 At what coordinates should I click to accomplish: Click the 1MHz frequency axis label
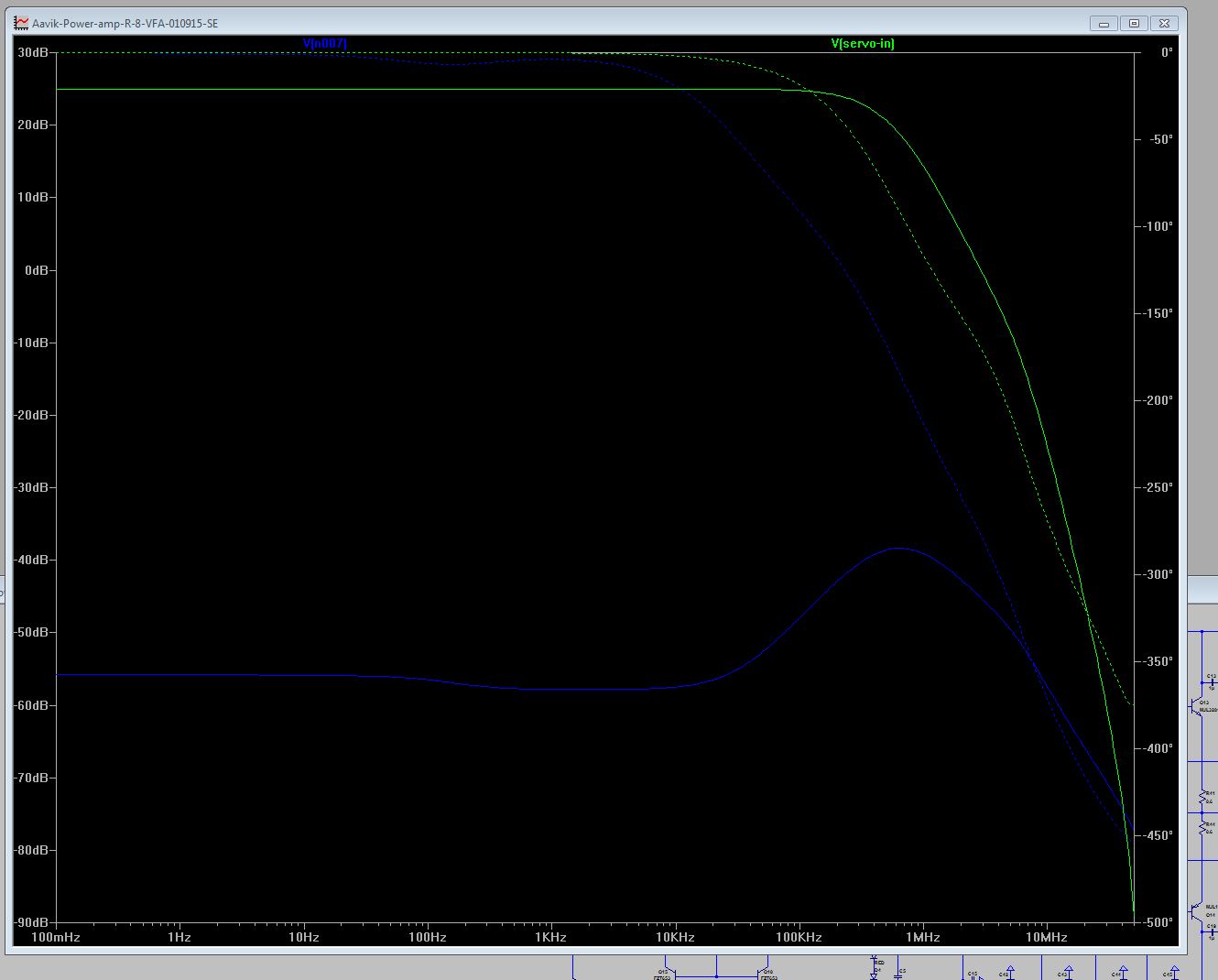tap(922, 937)
